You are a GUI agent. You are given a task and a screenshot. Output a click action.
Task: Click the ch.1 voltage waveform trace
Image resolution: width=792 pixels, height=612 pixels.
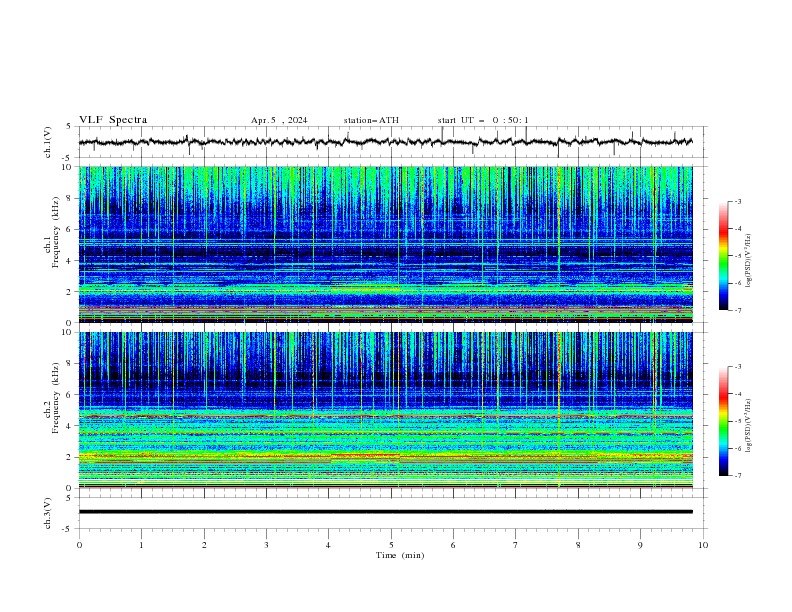point(385,142)
